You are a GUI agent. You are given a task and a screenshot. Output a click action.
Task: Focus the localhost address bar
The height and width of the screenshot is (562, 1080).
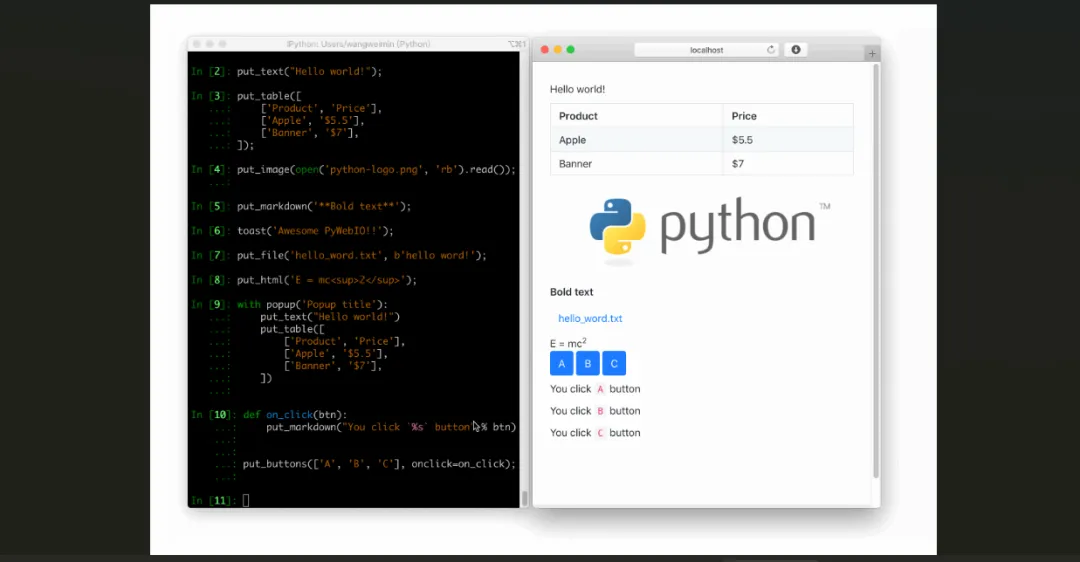click(706, 50)
